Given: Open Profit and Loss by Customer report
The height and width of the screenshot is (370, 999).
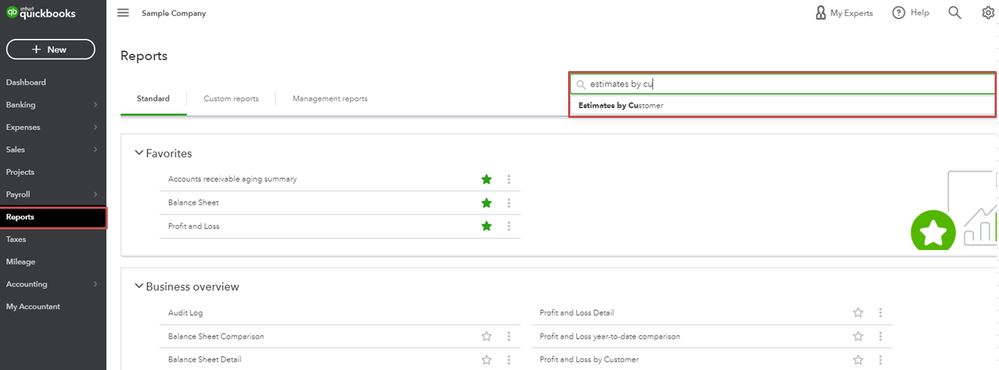Looking at the screenshot, I should (589, 359).
